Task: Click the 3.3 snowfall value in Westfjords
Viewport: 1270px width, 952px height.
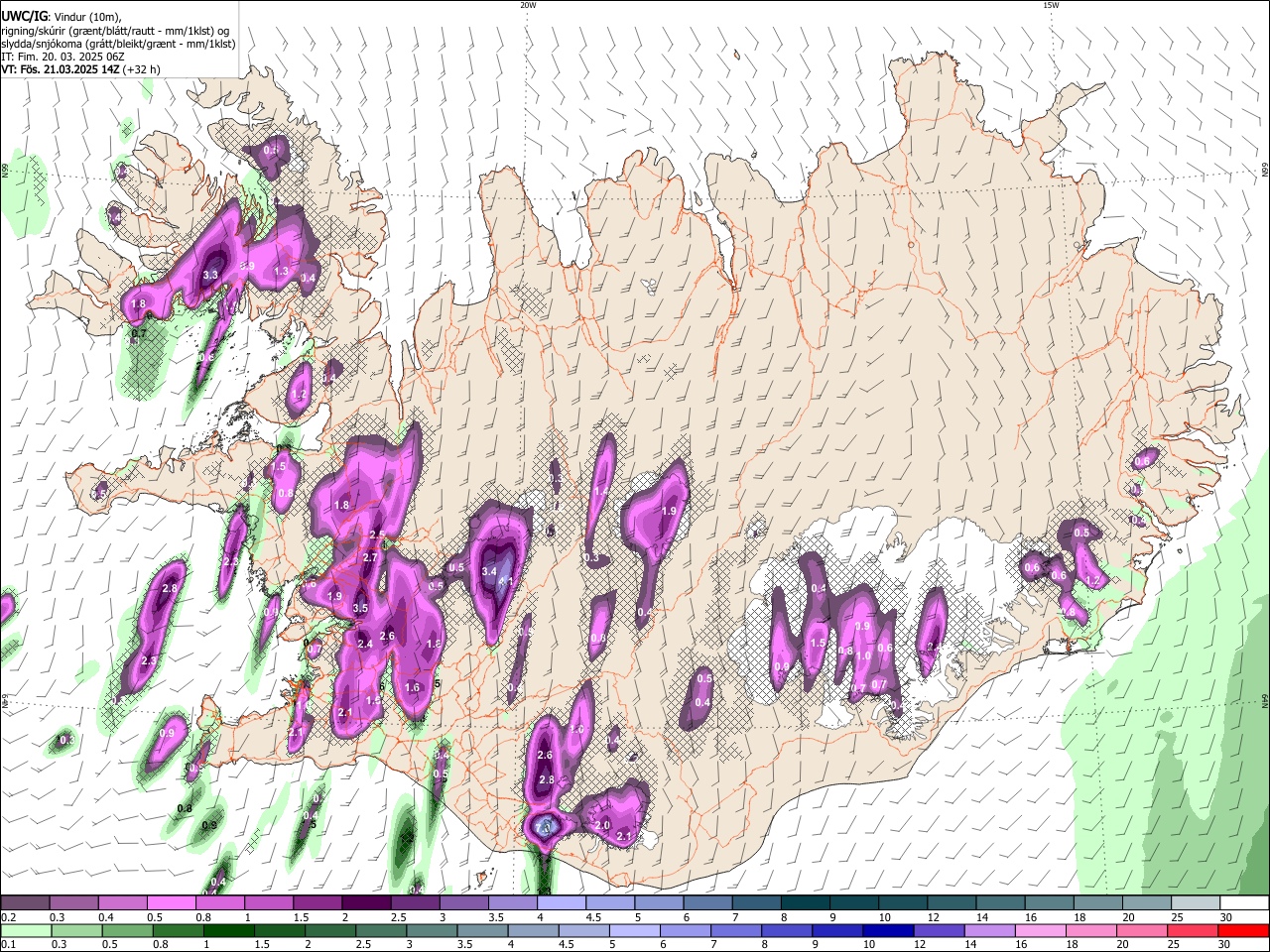Action: (x=210, y=275)
